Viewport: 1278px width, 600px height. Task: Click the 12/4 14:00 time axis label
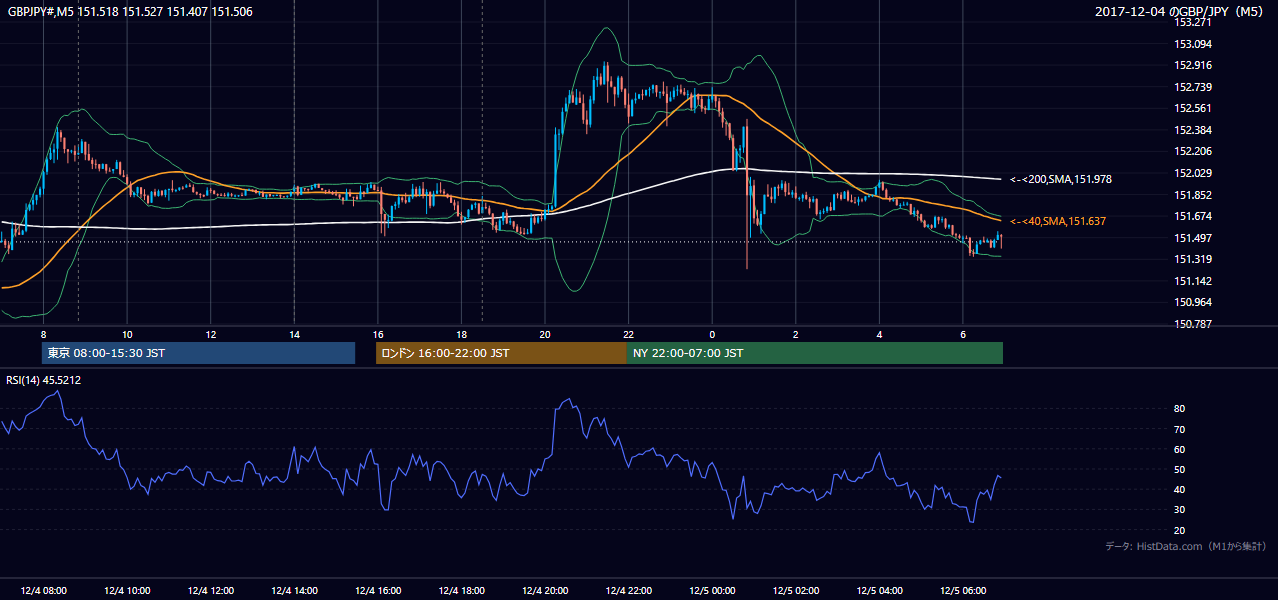(294, 591)
